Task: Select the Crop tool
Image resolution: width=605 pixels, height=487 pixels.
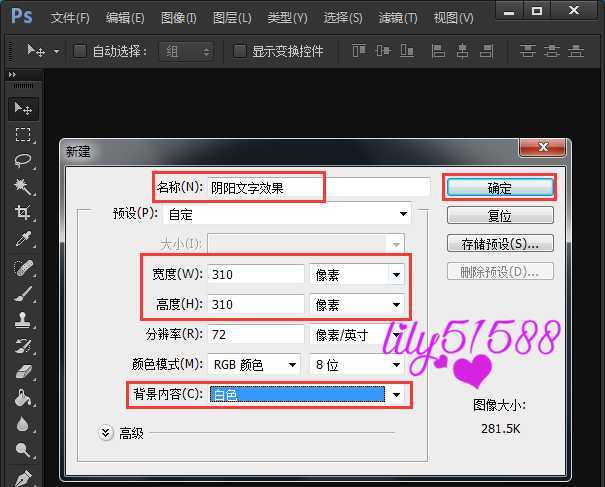Action: point(23,212)
